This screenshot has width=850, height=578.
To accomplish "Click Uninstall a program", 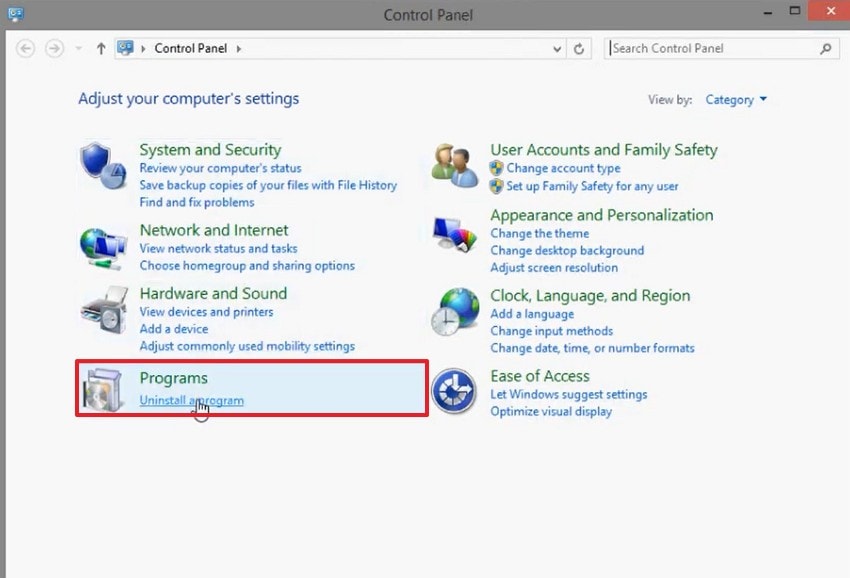I will tap(191, 400).
